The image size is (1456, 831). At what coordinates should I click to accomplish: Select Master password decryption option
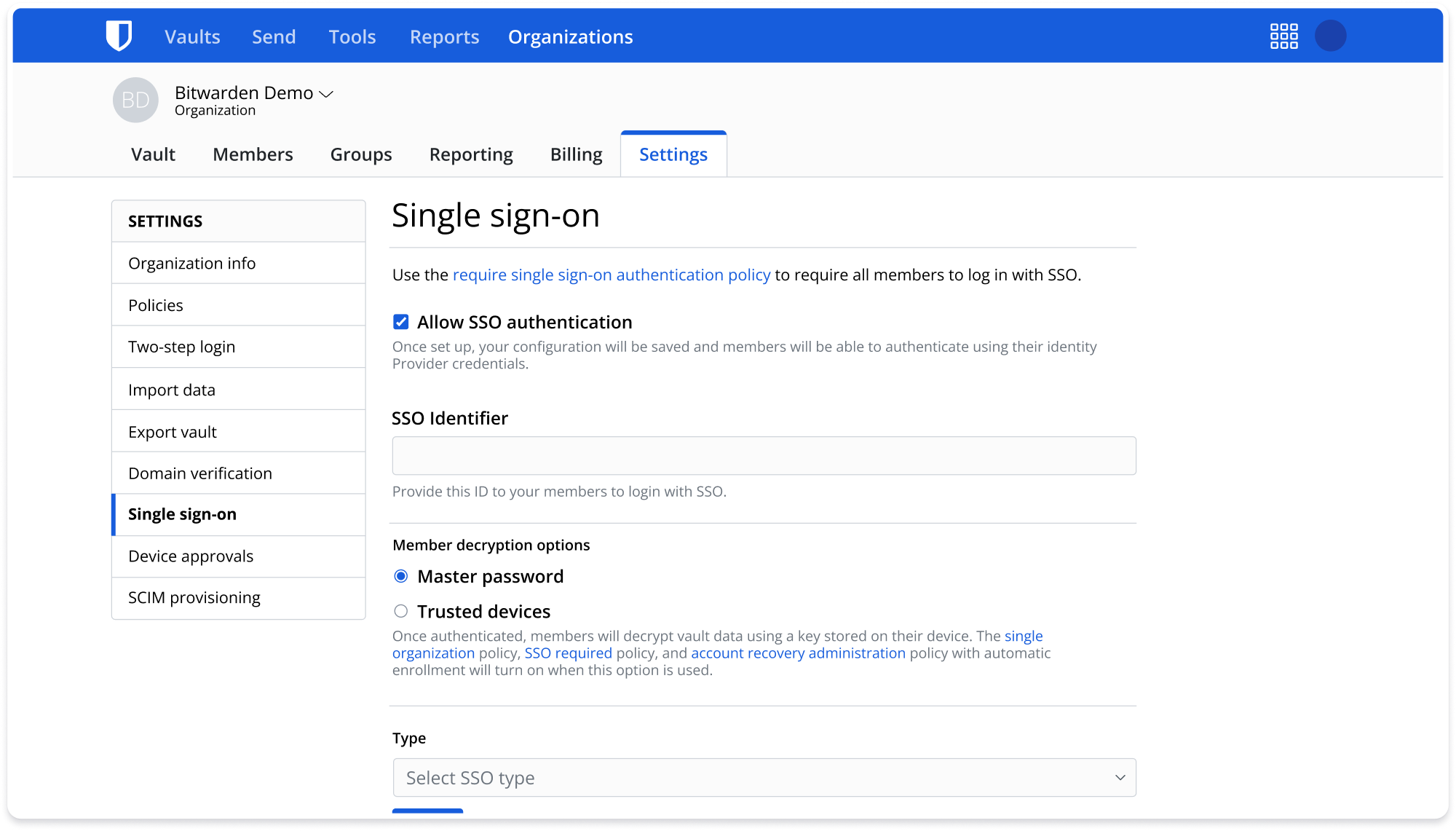401,576
